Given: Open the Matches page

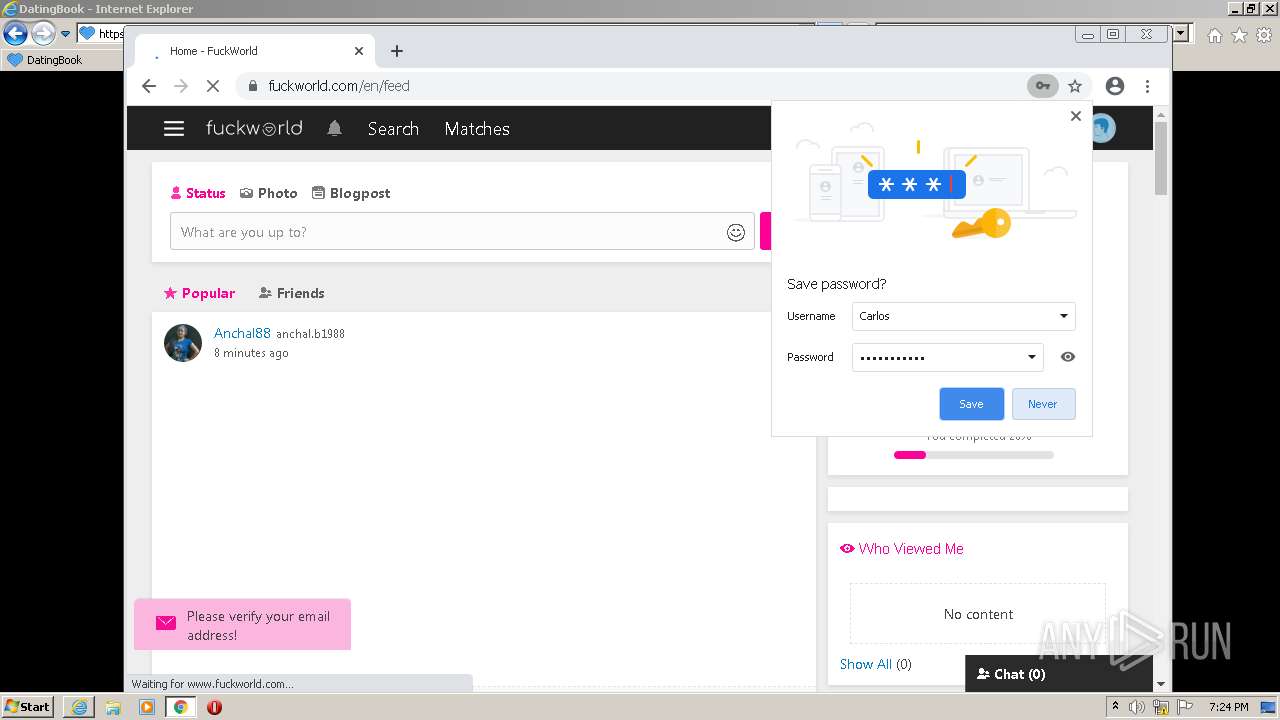Looking at the screenshot, I should [x=477, y=129].
